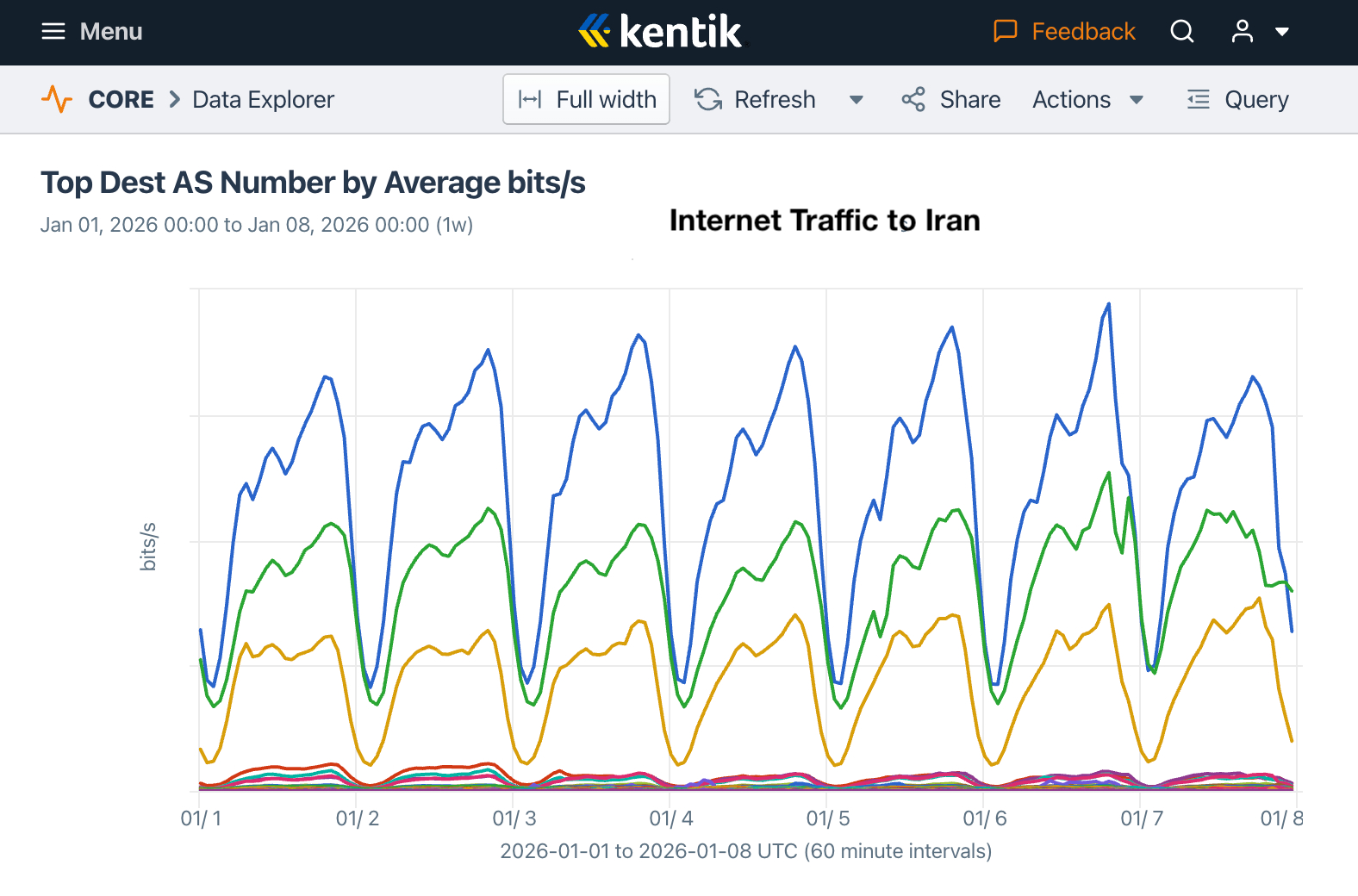Click the Feedback speech bubble icon
Screen dimensions: 1358x896
coord(1005,32)
